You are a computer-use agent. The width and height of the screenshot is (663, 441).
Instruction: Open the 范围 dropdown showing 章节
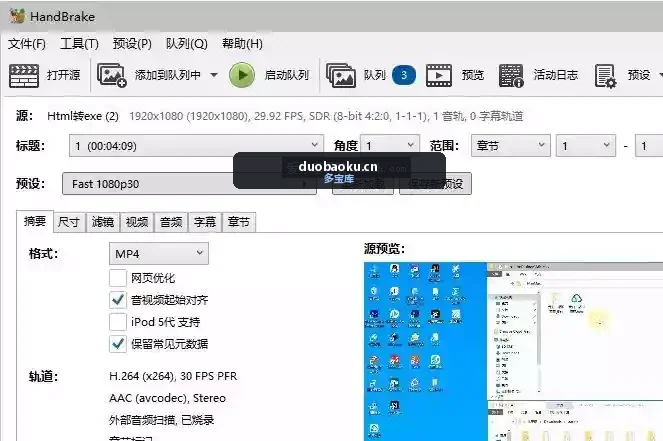coord(511,145)
